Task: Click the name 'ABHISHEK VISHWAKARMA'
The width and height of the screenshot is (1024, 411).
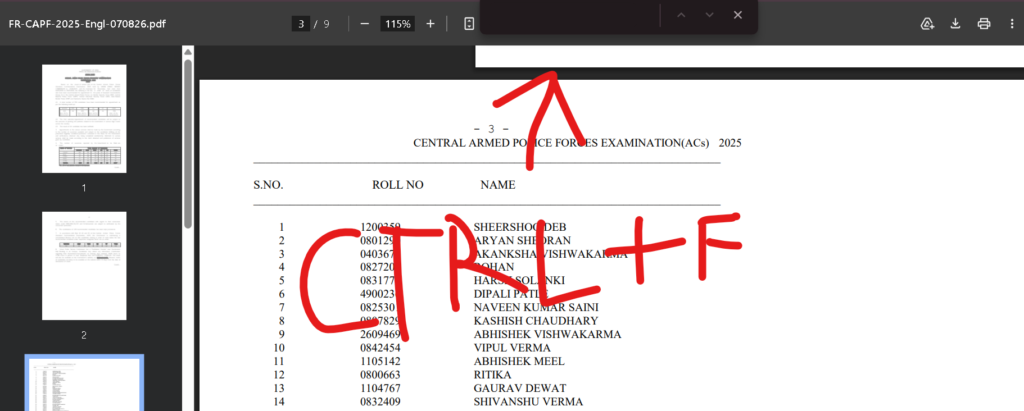Action: tap(547, 335)
